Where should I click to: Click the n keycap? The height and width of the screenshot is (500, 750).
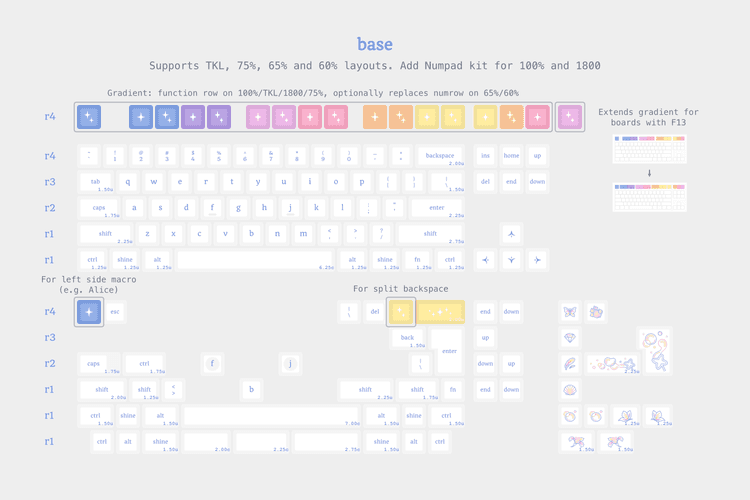pos(277,234)
